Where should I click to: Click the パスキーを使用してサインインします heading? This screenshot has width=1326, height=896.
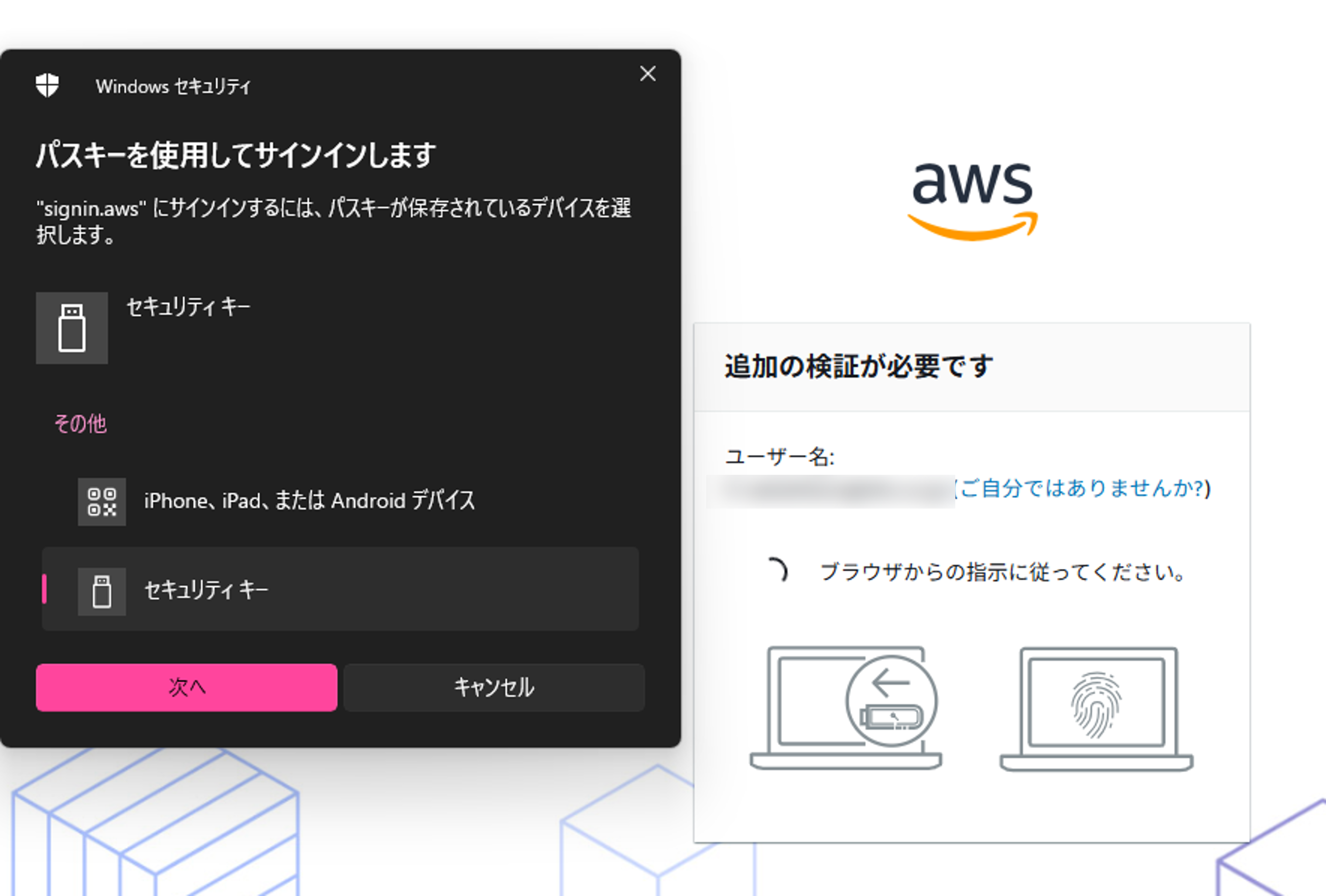(x=236, y=155)
